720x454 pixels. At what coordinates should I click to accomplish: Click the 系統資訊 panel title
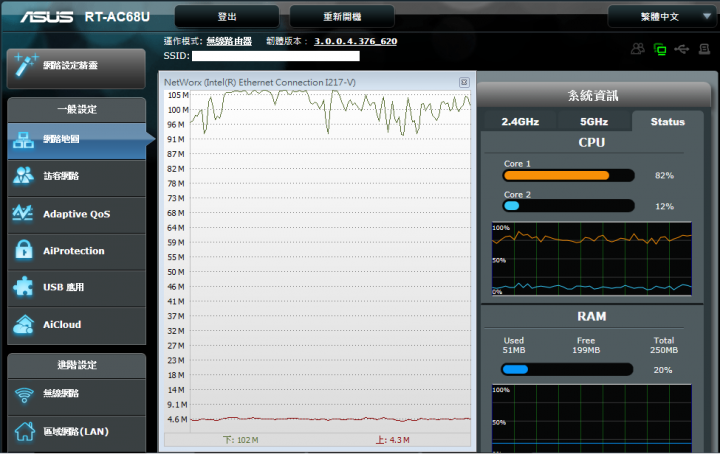tap(593, 95)
